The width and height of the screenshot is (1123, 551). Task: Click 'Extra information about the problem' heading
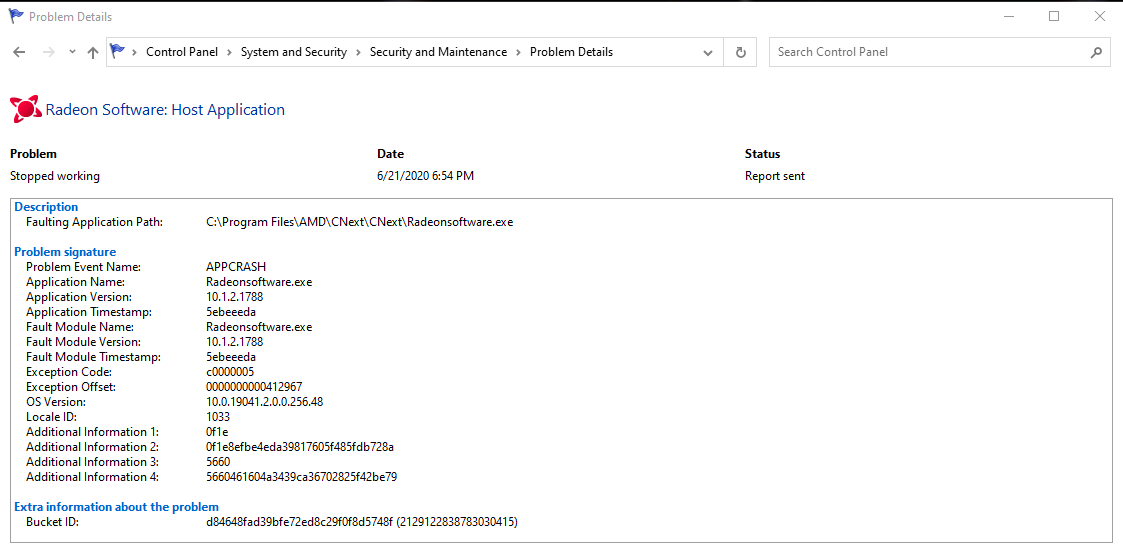[x=117, y=507]
